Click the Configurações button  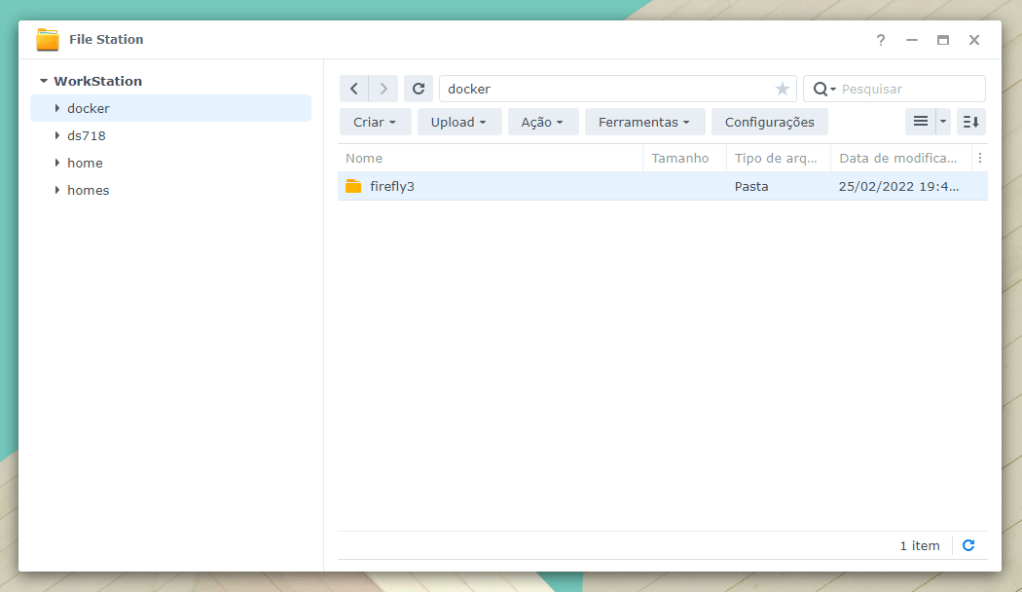769,122
